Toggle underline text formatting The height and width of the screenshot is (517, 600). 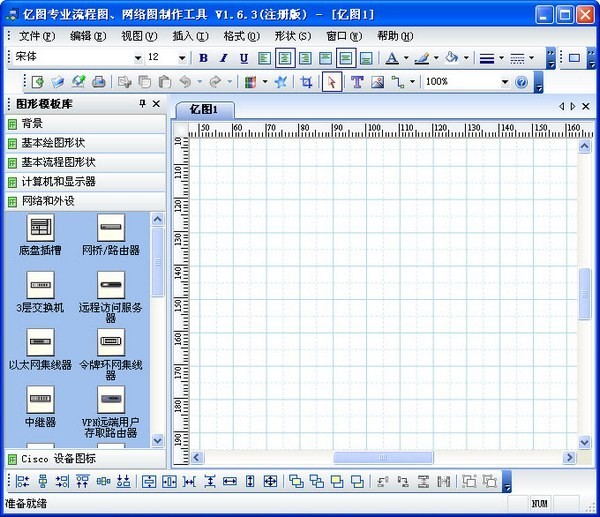click(244, 58)
